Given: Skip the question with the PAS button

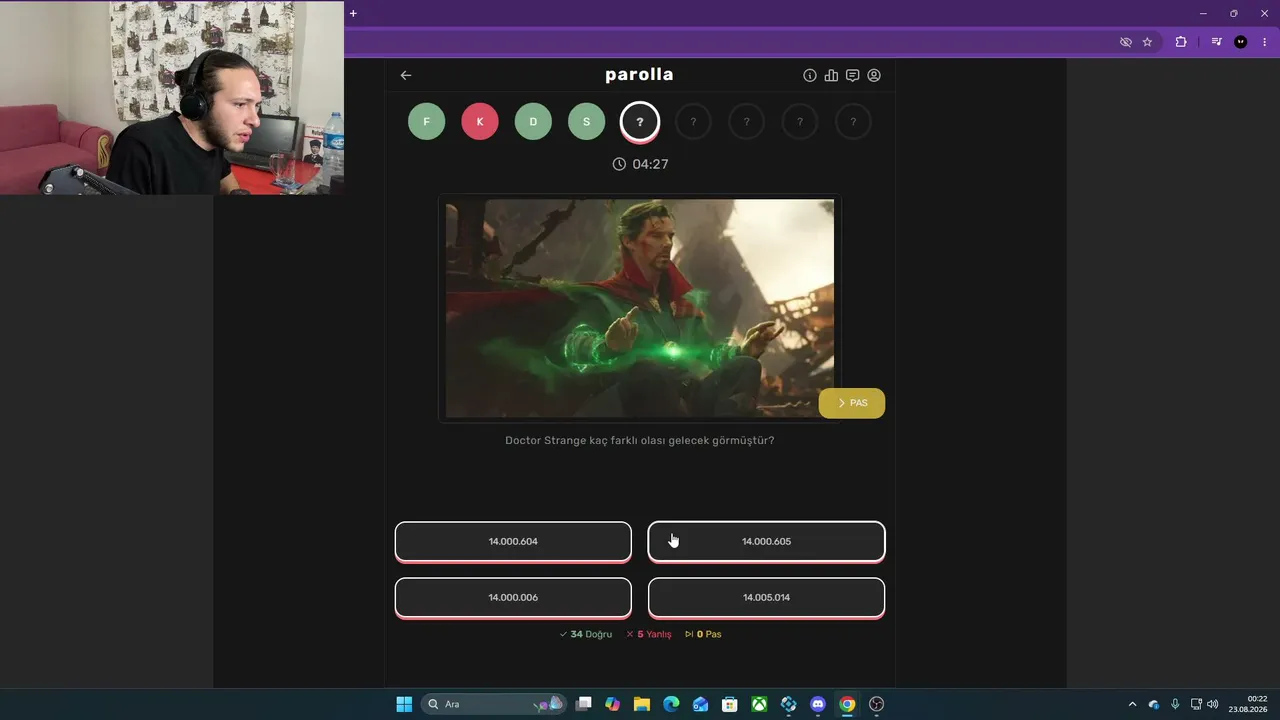Looking at the screenshot, I should (x=852, y=403).
